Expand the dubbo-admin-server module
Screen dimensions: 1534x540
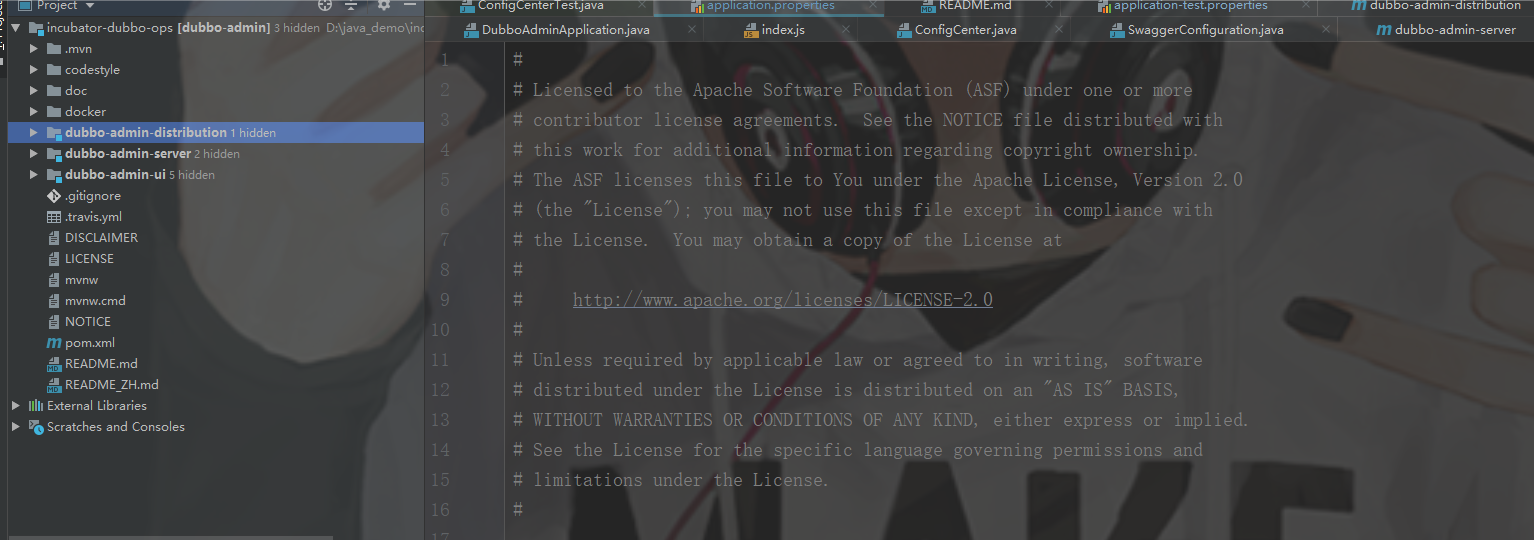34,153
